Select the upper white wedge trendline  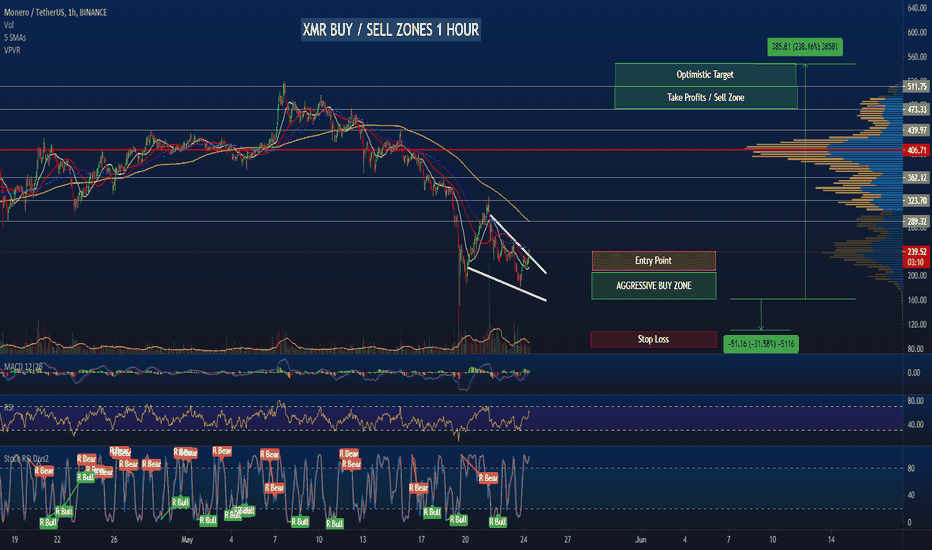point(518,243)
